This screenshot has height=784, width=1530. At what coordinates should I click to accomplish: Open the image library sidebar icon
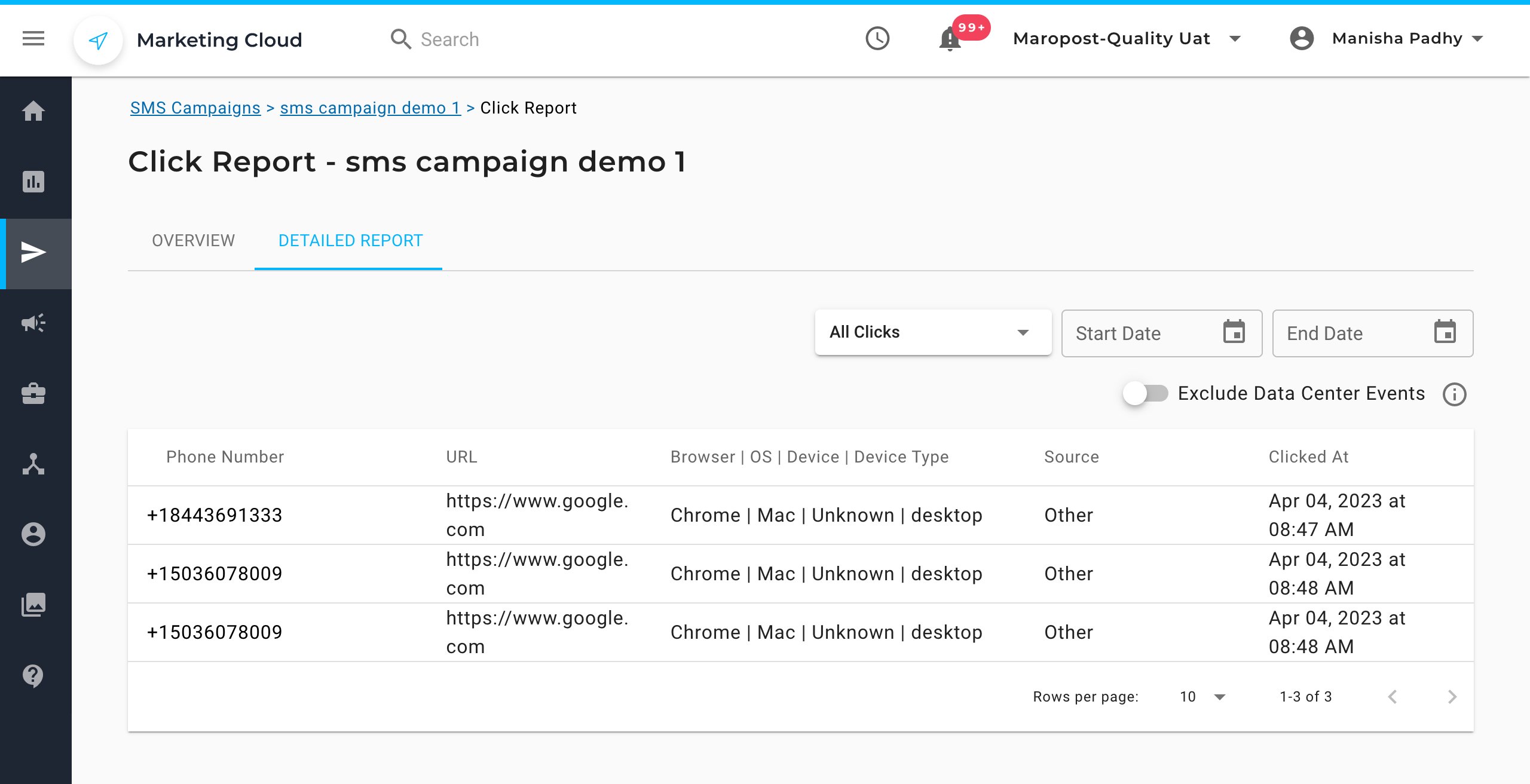click(x=33, y=605)
